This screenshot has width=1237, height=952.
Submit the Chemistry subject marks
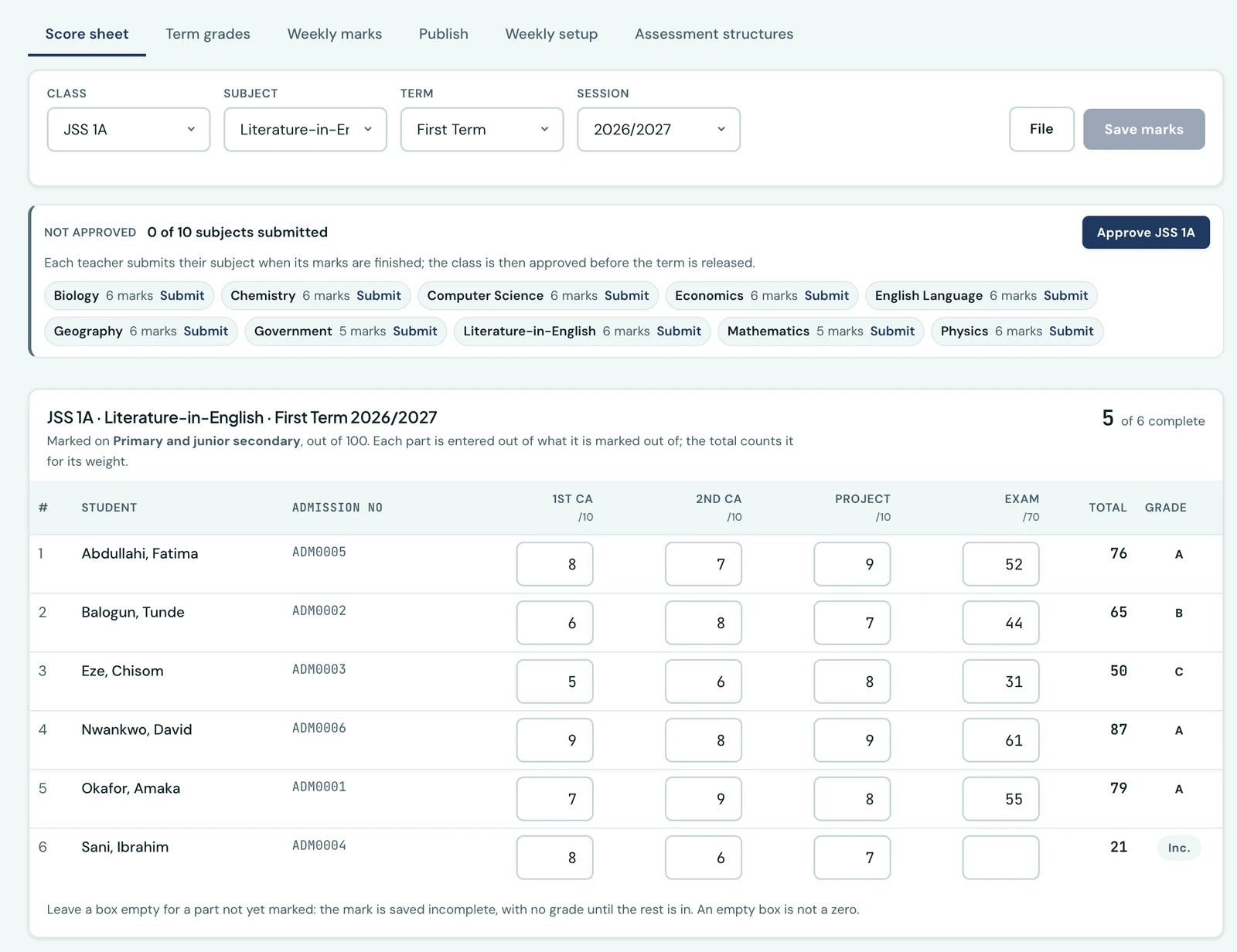point(379,296)
